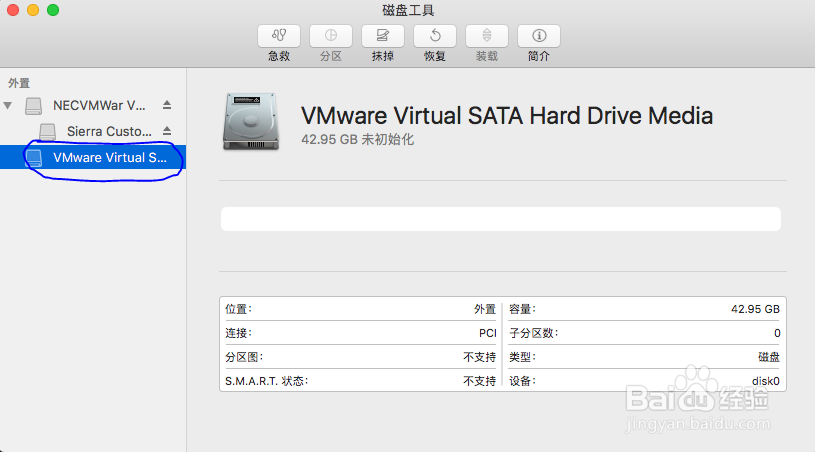This screenshot has width=815, height=452.
Task: Click the 磁盘工具 window title
Action: click(408, 10)
